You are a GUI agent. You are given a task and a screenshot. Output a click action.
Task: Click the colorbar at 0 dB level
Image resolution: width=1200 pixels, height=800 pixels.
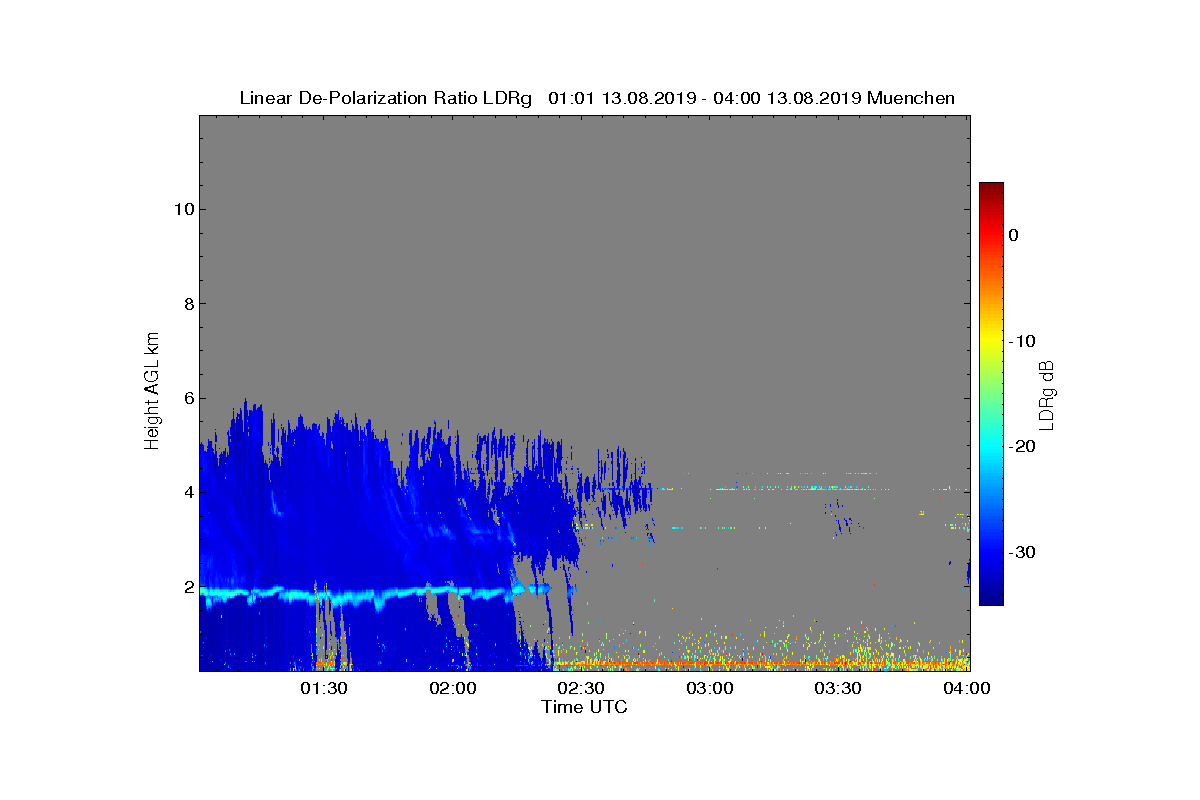991,235
